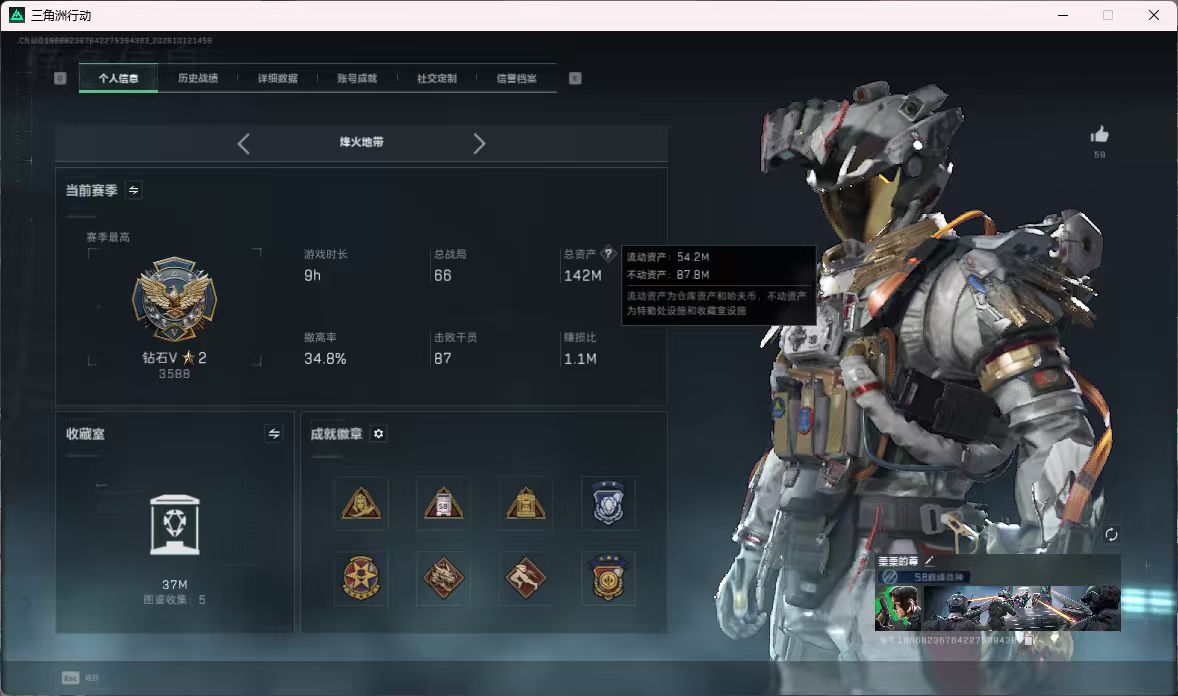Switch the 当前赛季 season view toggle

coord(134,190)
